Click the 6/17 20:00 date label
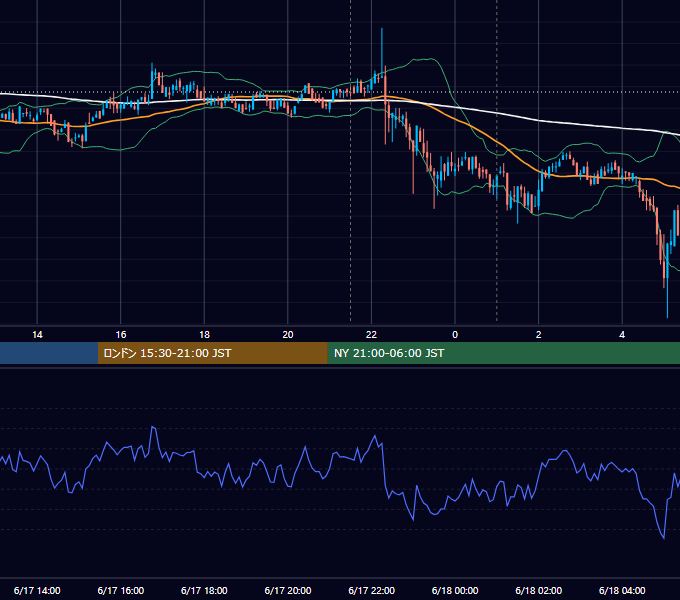This screenshot has width=680, height=600. click(x=288, y=590)
